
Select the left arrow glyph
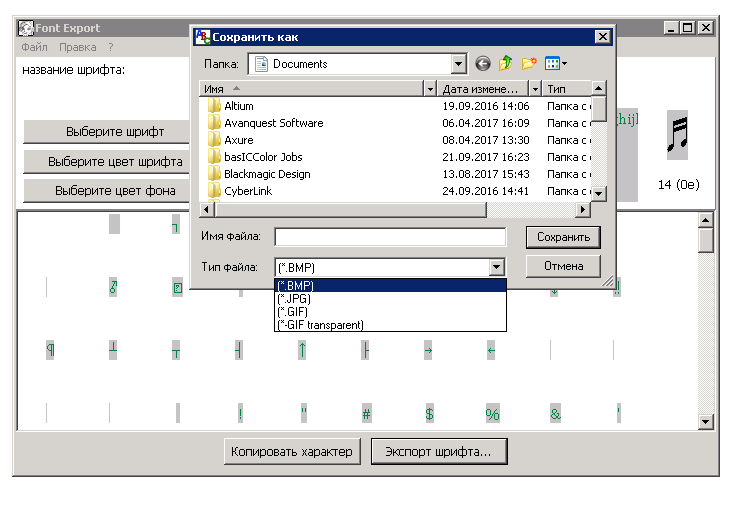pyautogui.click(x=491, y=350)
